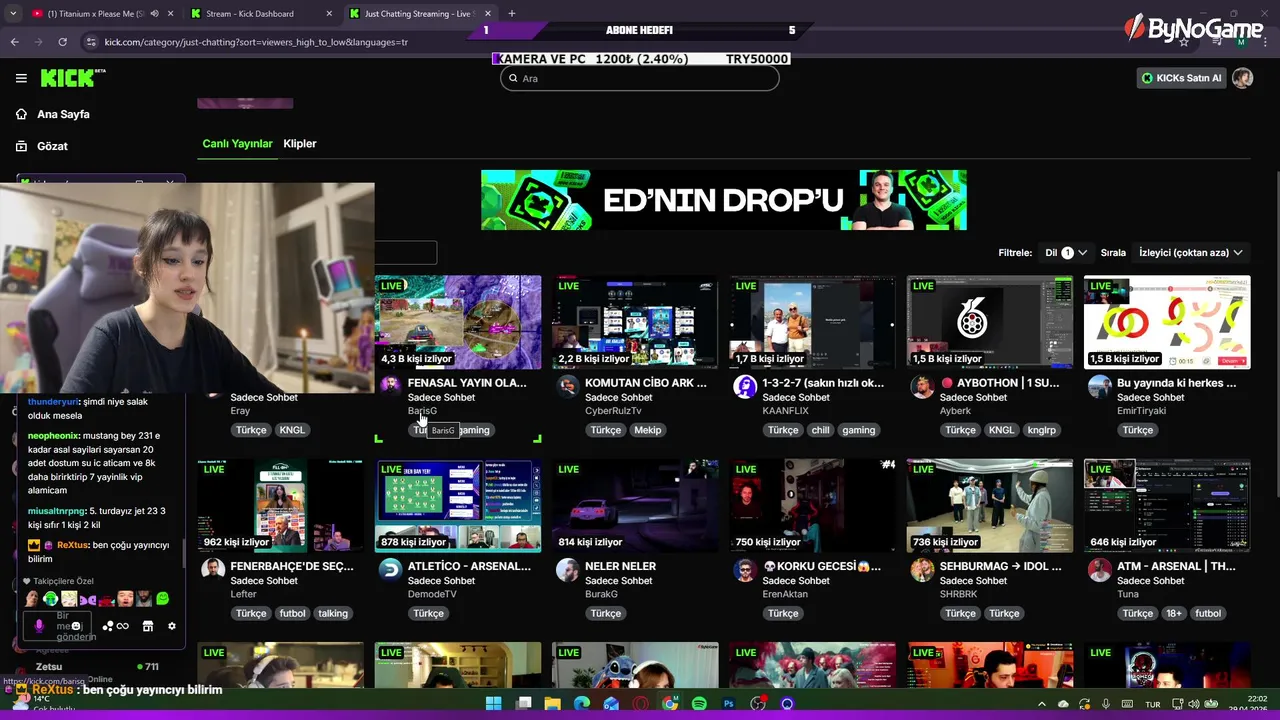Open KOMUTAN CİBO ARK stream thumbnail
1280x720 pixels.
pos(635,322)
